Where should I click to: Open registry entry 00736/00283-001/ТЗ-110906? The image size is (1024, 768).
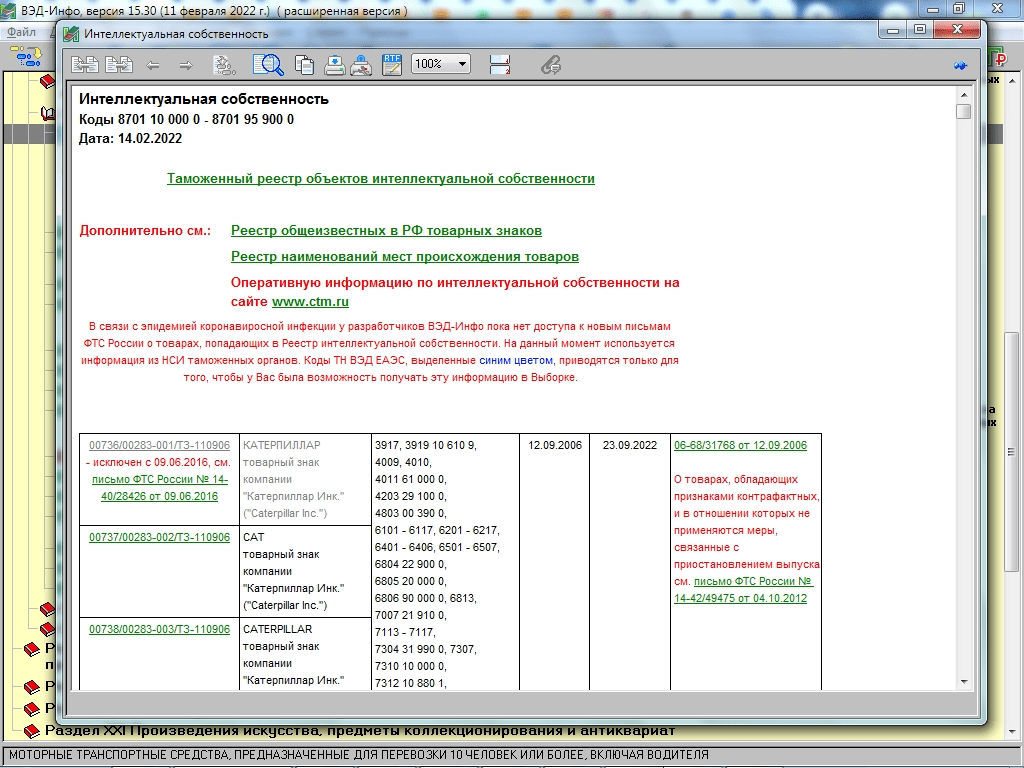click(159, 445)
